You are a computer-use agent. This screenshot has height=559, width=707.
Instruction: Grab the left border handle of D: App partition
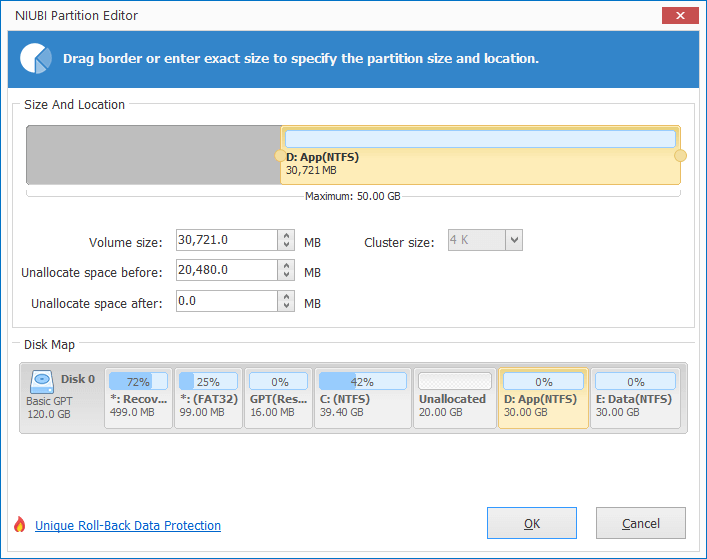point(280,156)
